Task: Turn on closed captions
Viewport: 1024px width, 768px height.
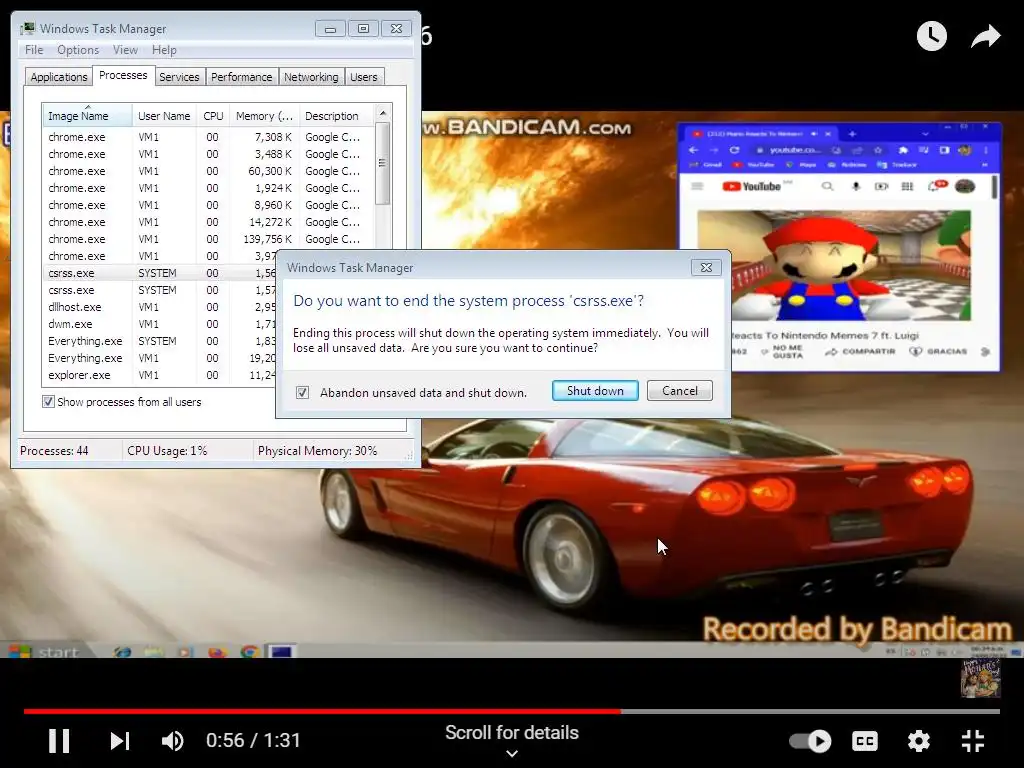Action: (865, 741)
